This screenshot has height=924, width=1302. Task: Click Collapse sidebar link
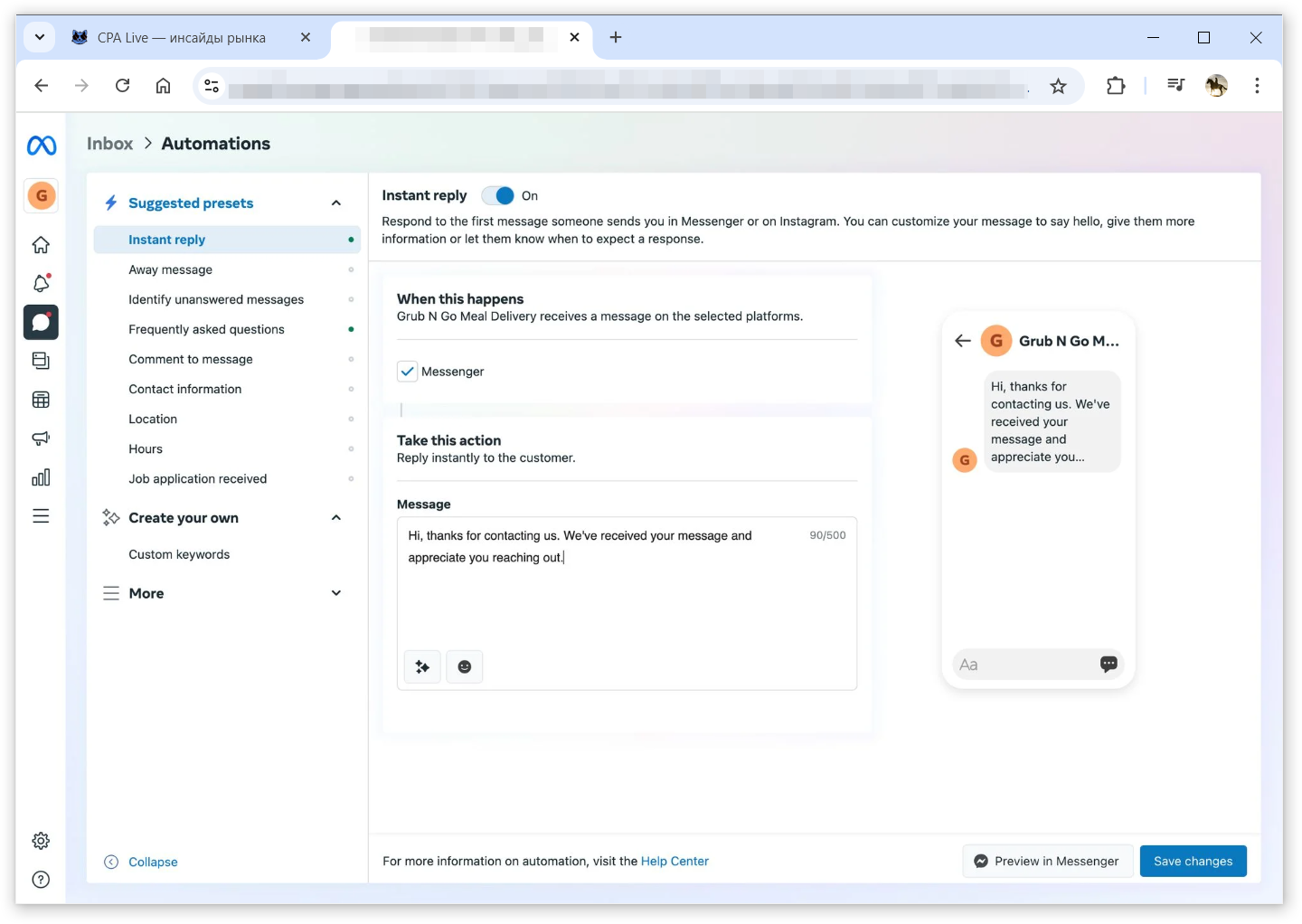tap(142, 863)
